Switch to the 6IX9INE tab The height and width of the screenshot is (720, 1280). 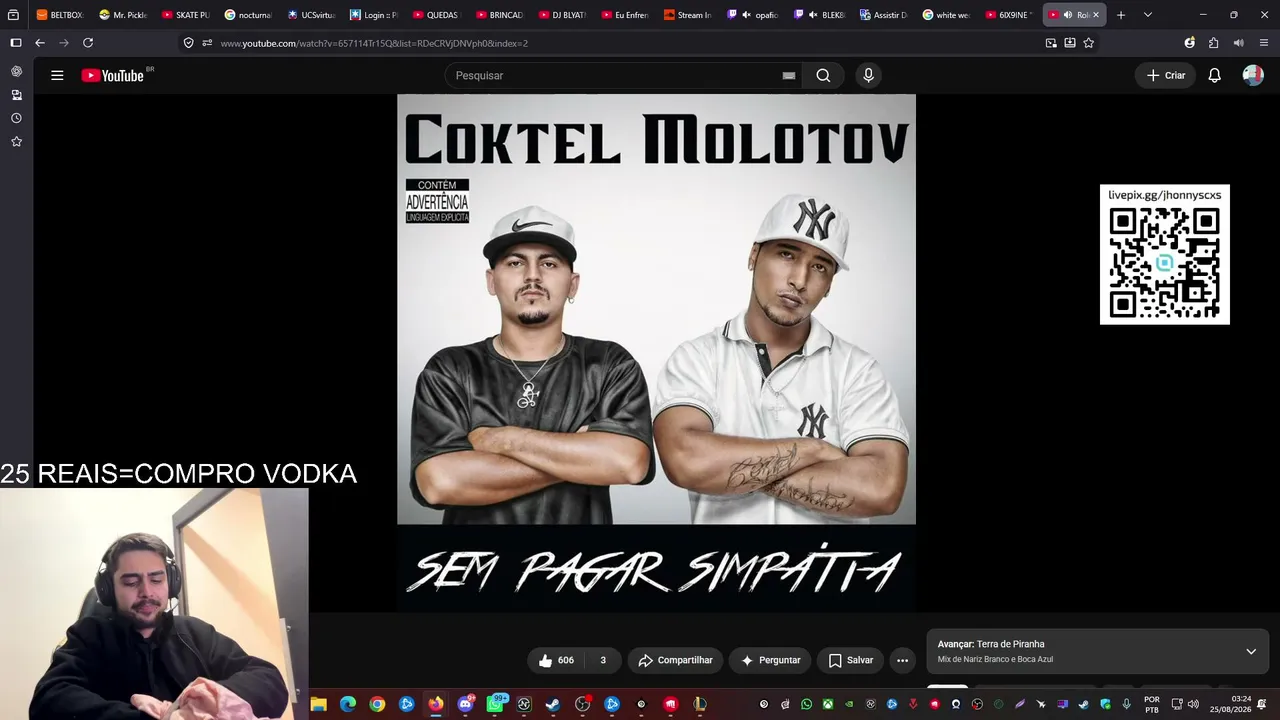point(1009,15)
